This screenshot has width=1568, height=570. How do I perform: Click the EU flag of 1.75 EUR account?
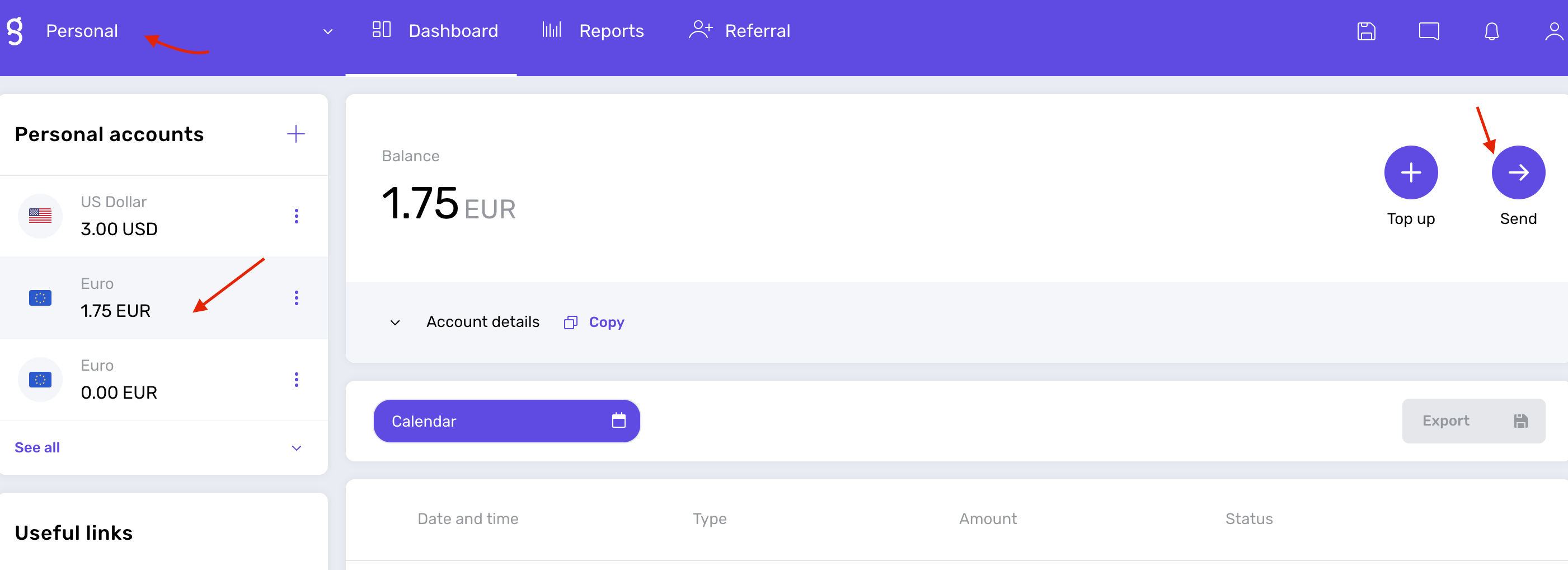(40, 298)
